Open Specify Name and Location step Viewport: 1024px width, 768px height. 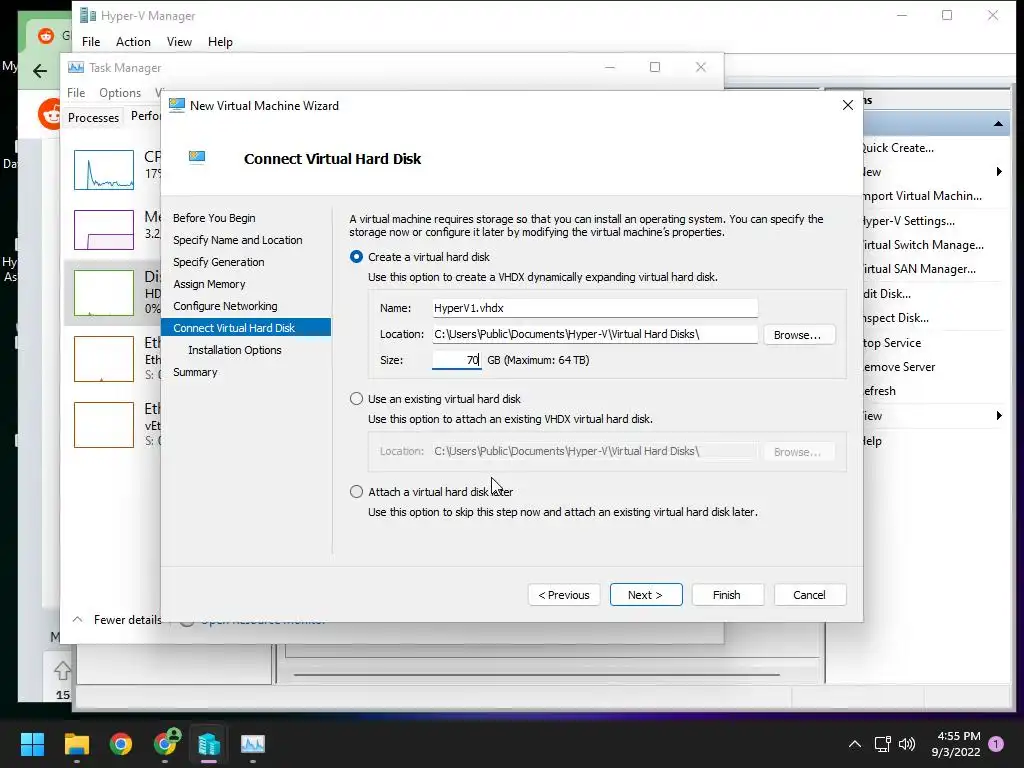coord(238,240)
